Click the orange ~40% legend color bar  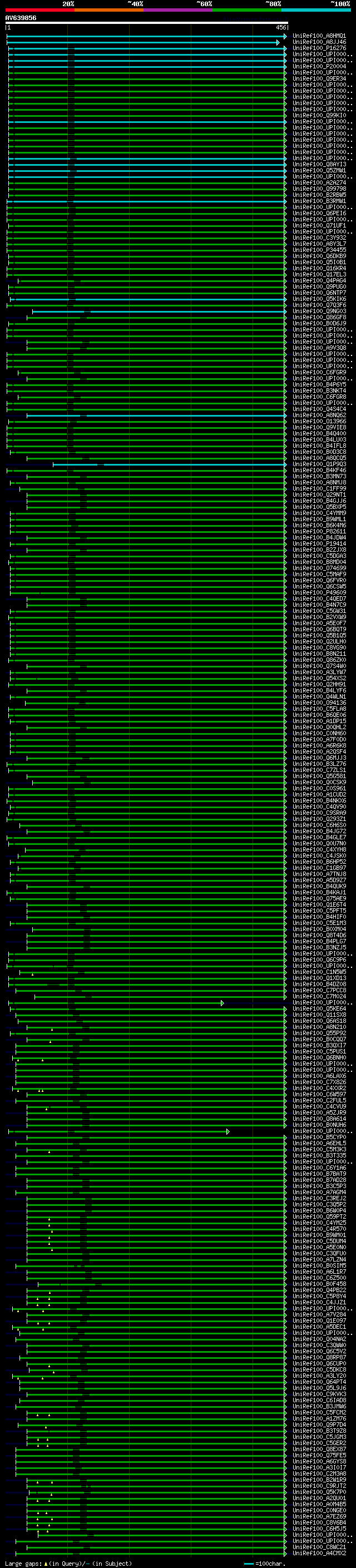point(109,10)
